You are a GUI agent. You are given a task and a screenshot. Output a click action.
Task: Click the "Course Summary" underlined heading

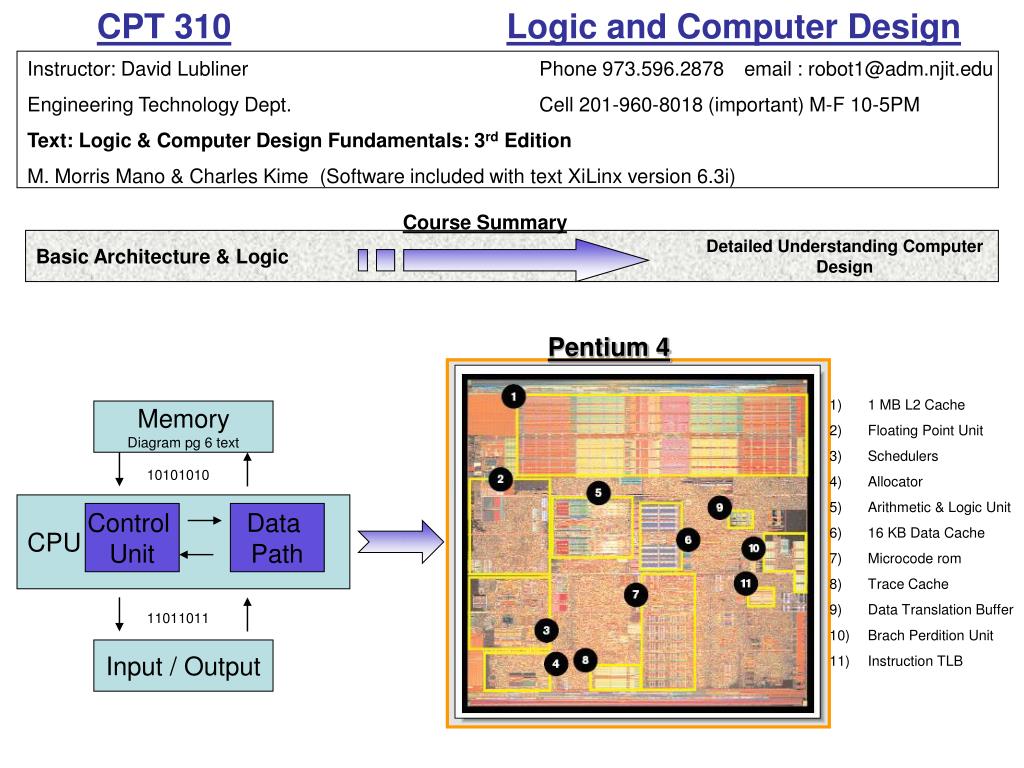[485, 222]
